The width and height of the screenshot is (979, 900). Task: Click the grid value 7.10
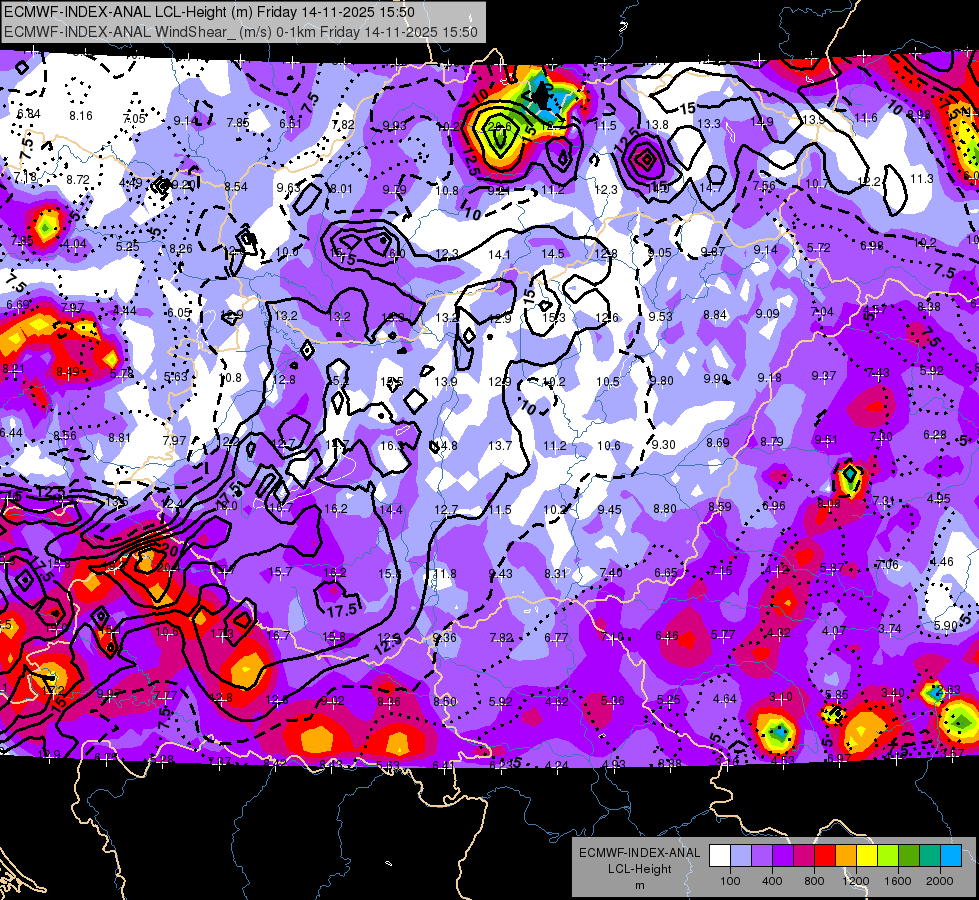[x=612, y=636]
